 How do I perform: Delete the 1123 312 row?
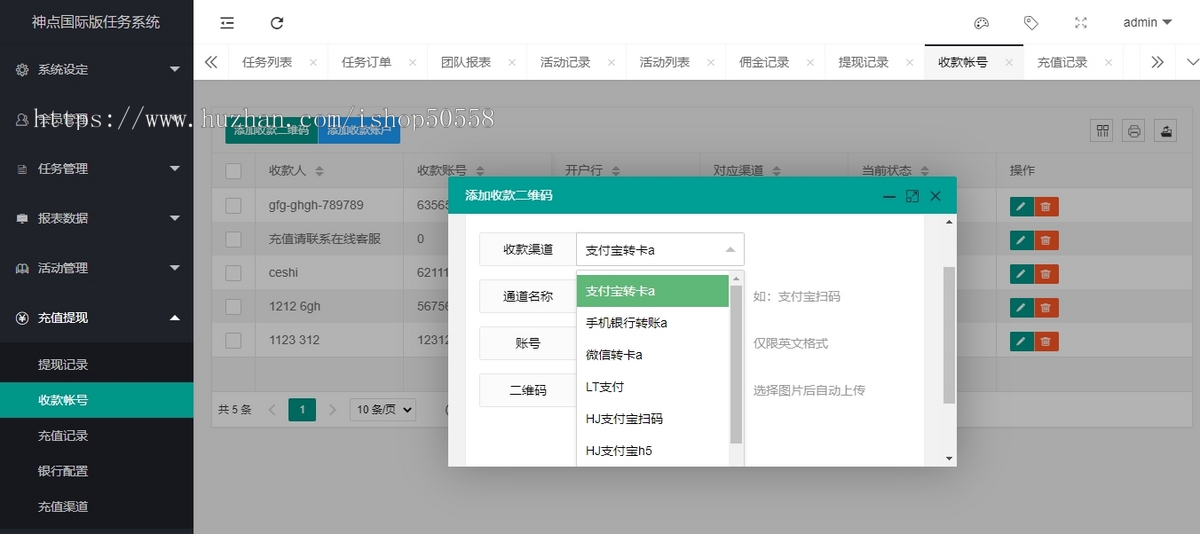coord(1046,341)
